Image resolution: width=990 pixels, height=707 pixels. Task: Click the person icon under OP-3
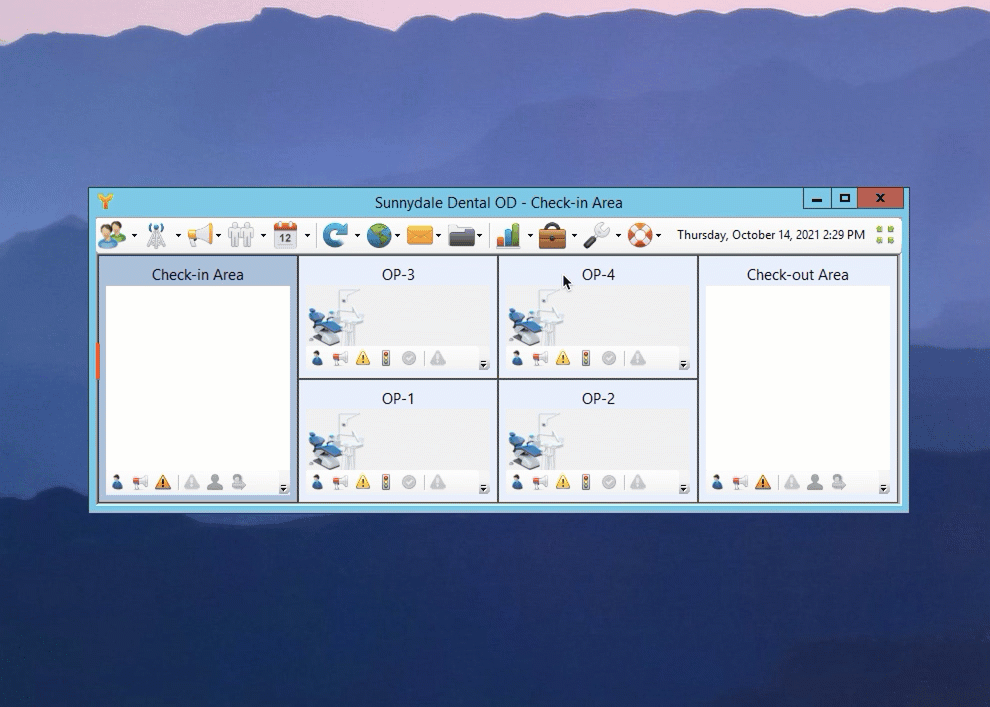click(317, 359)
